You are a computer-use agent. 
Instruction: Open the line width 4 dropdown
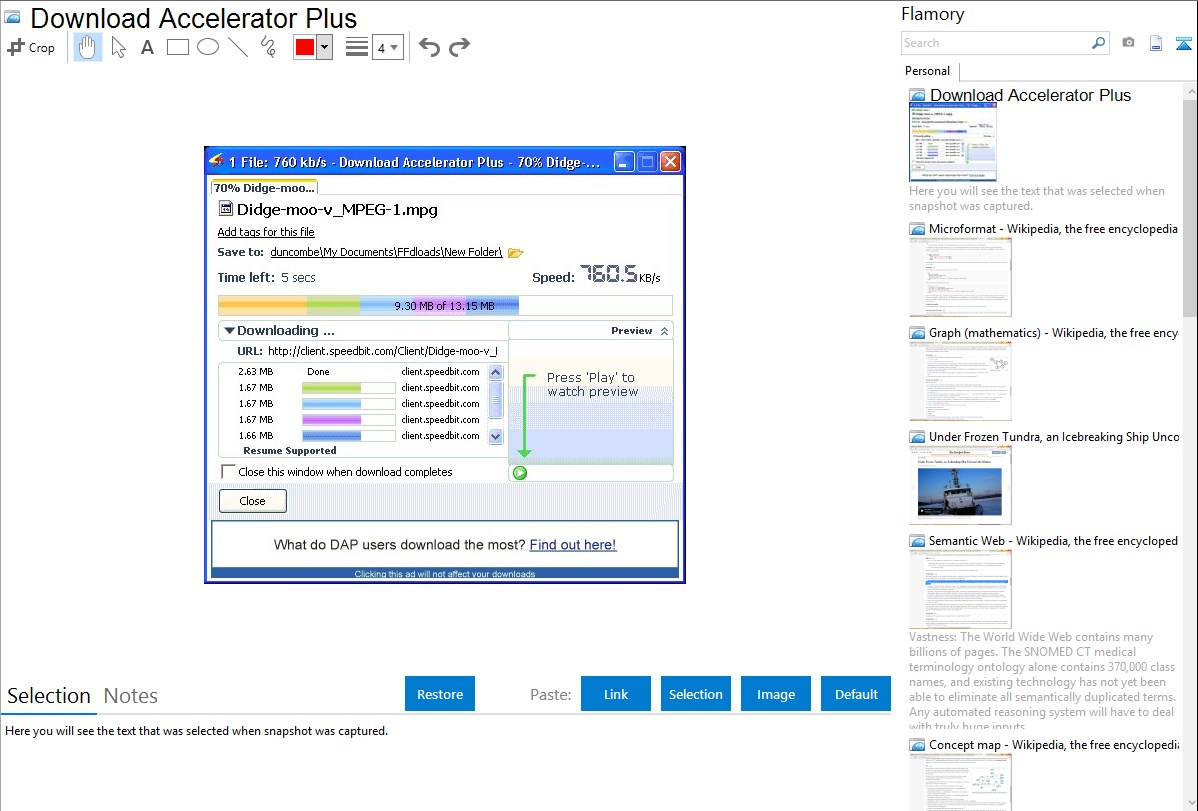click(x=388, y=47)
